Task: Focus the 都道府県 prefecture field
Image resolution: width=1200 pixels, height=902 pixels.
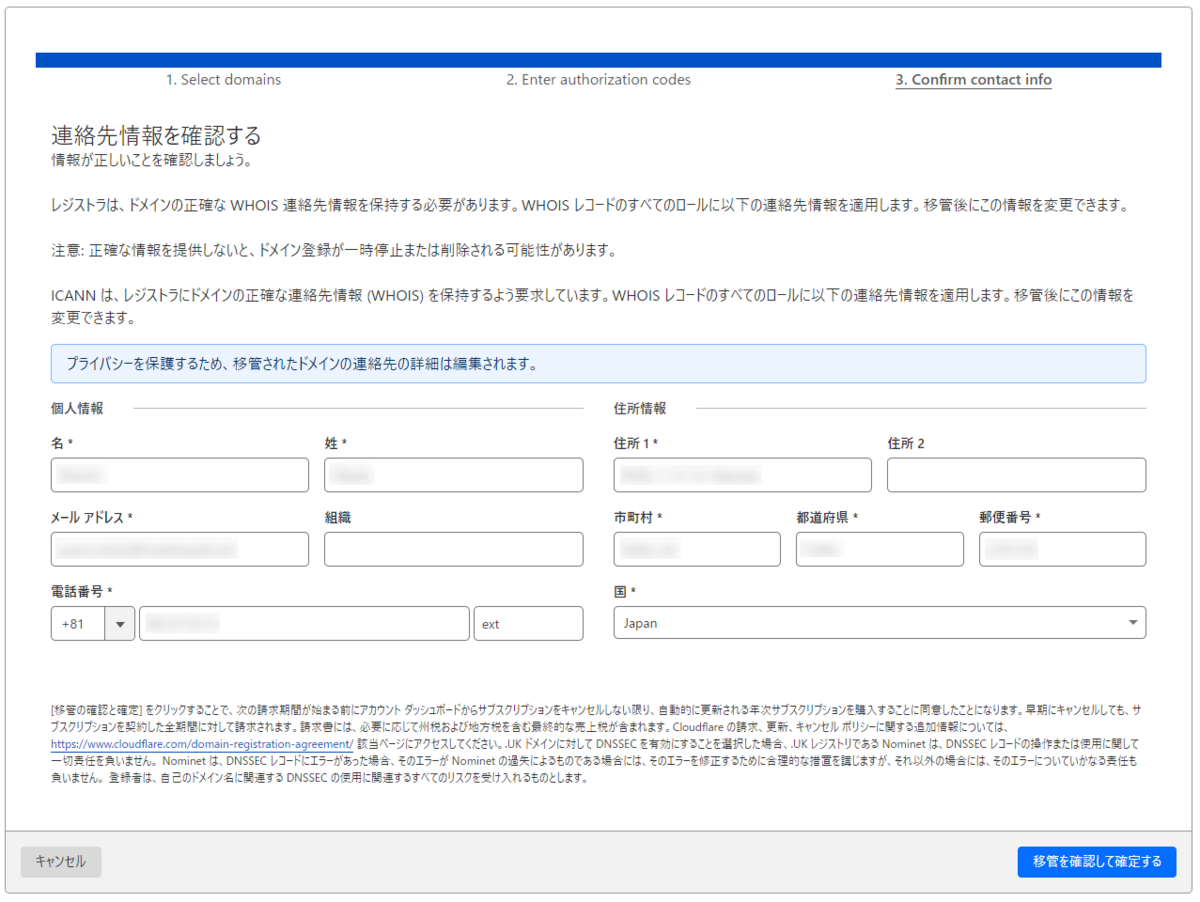Action: tap(880, 549)
